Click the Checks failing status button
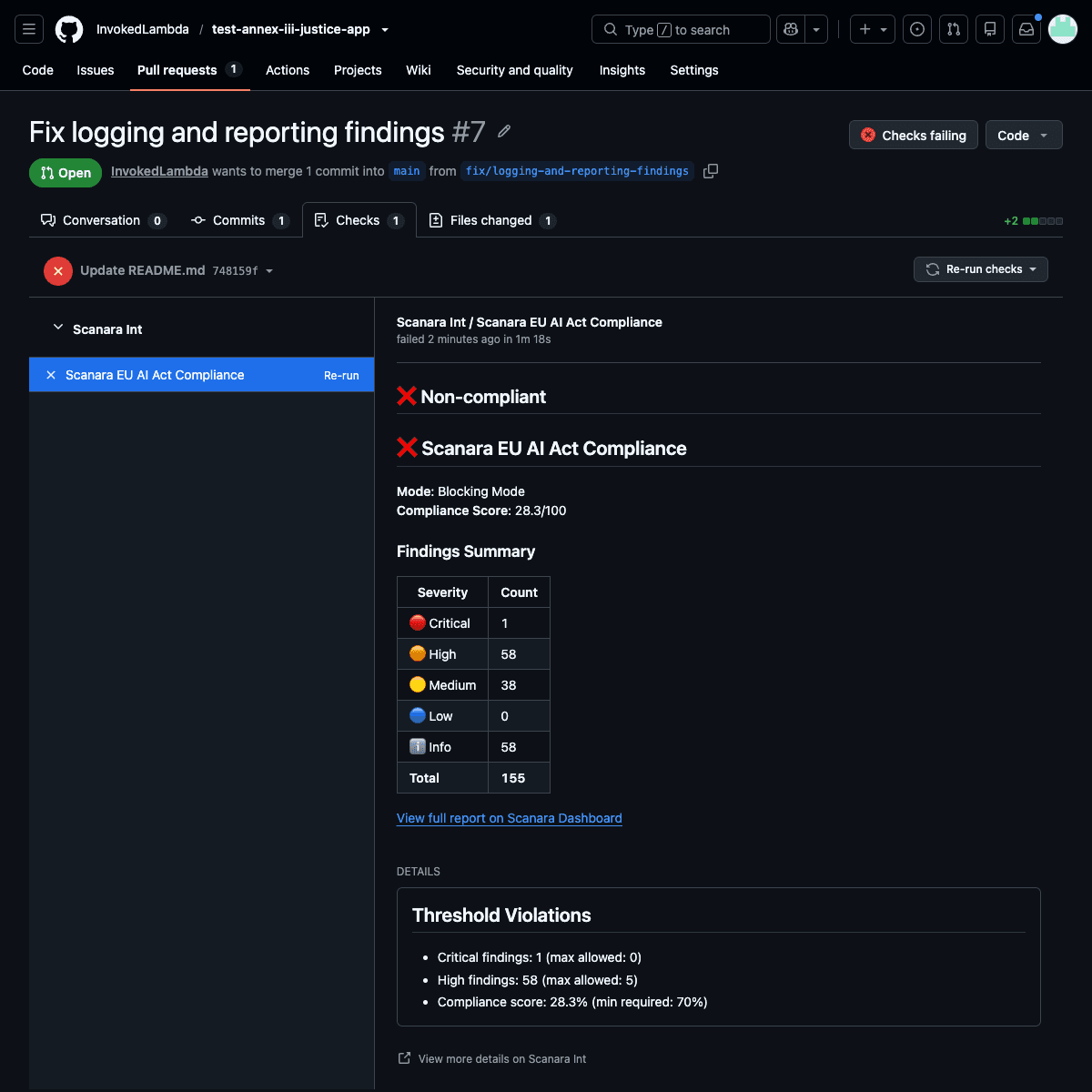Viewport: 1092px width, 1092px height. [914, 136]
